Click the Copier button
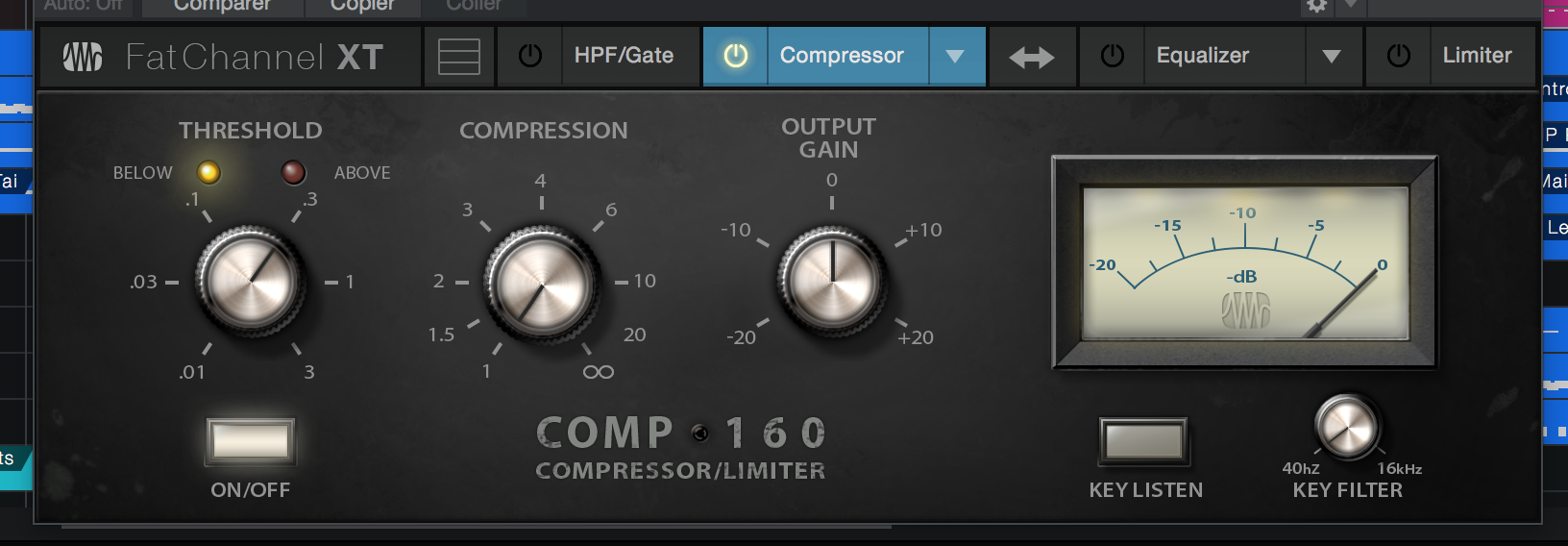This screenshot has width=1568, height=546. pyautogui.click(x=362, y=6)
